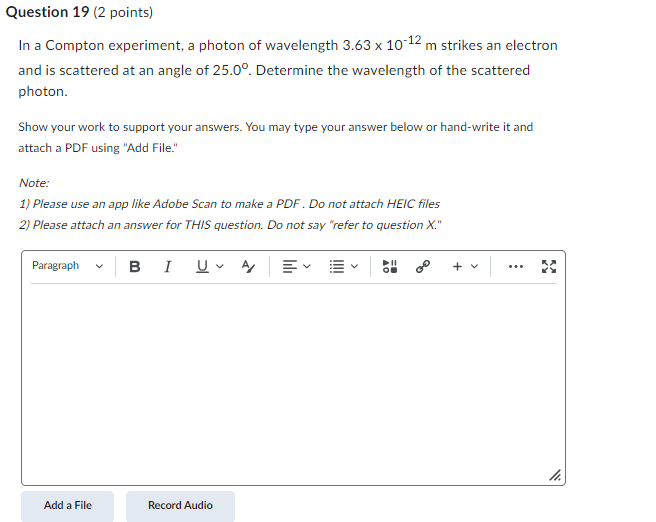Switch the editor to fullscreen mode
Screen dimensions: 656x522
(548, 266)
